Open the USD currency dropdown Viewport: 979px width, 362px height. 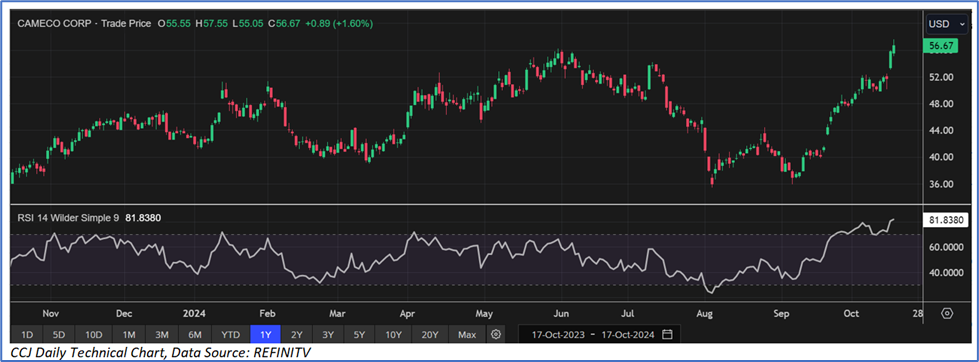(x=947, y=24)
